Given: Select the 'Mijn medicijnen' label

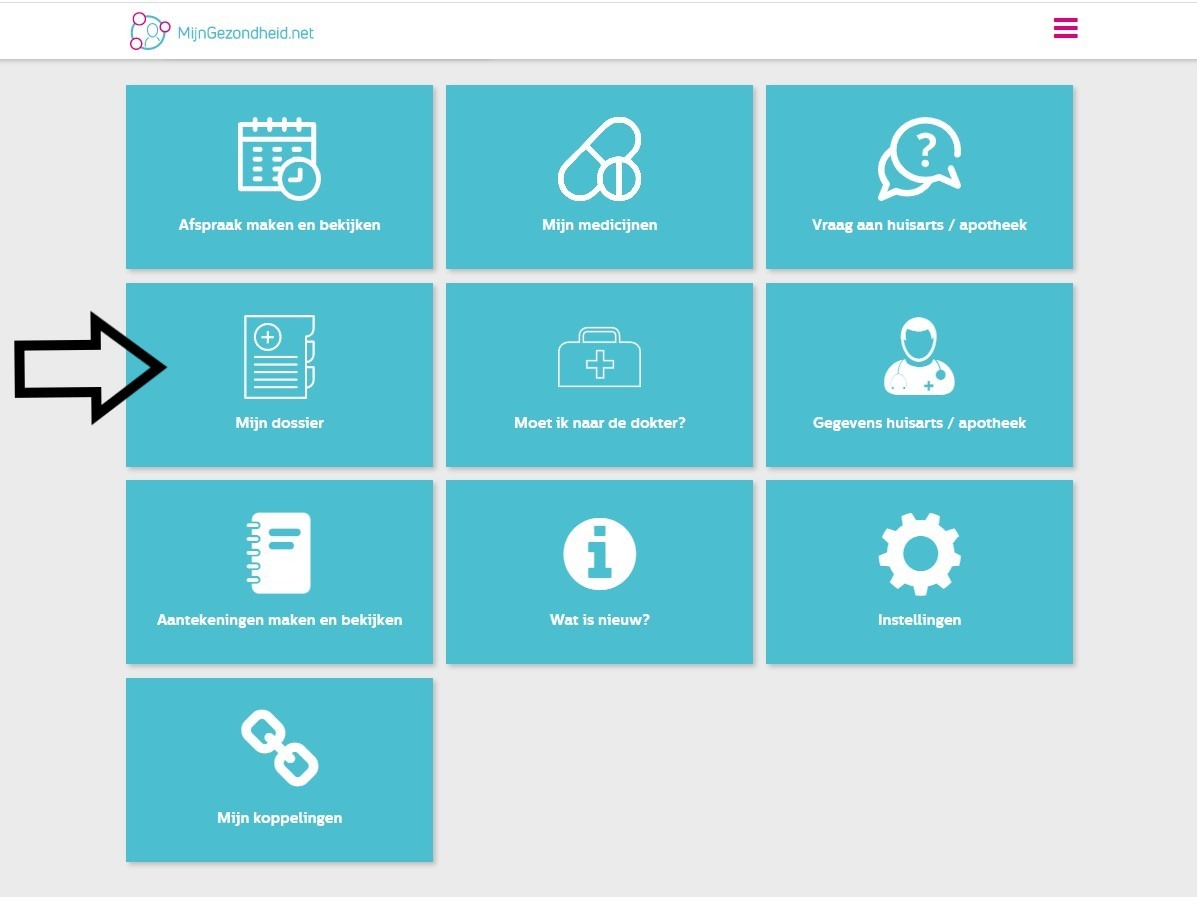Looking at the screenshot, I should click(599, 224).
